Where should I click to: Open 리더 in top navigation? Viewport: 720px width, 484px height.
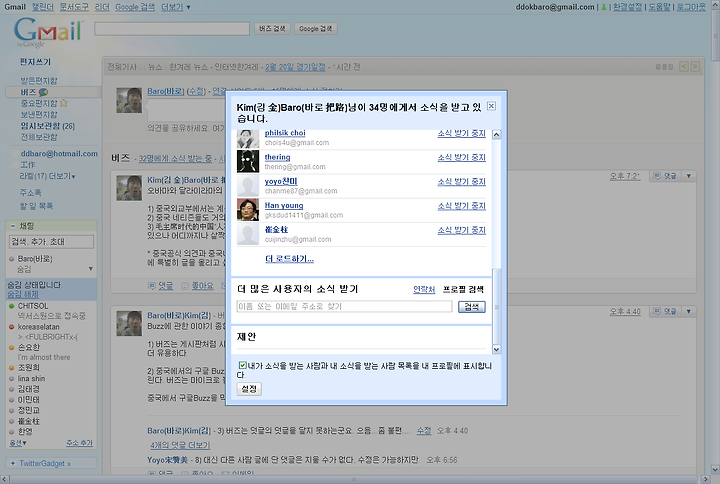[x=102, y=7]
